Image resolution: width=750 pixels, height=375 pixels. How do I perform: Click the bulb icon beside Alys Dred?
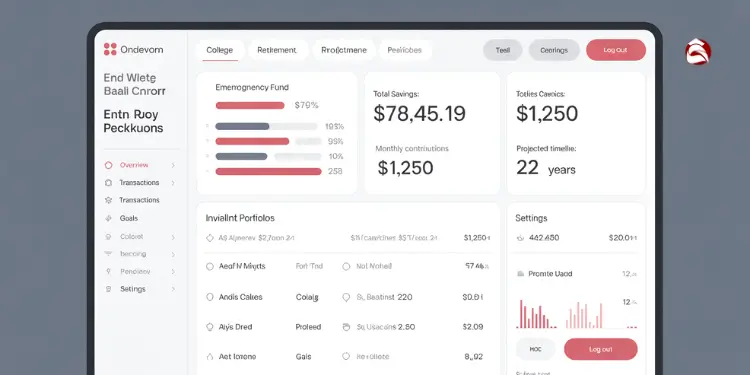pyautogui.click(x=210, y=327)
